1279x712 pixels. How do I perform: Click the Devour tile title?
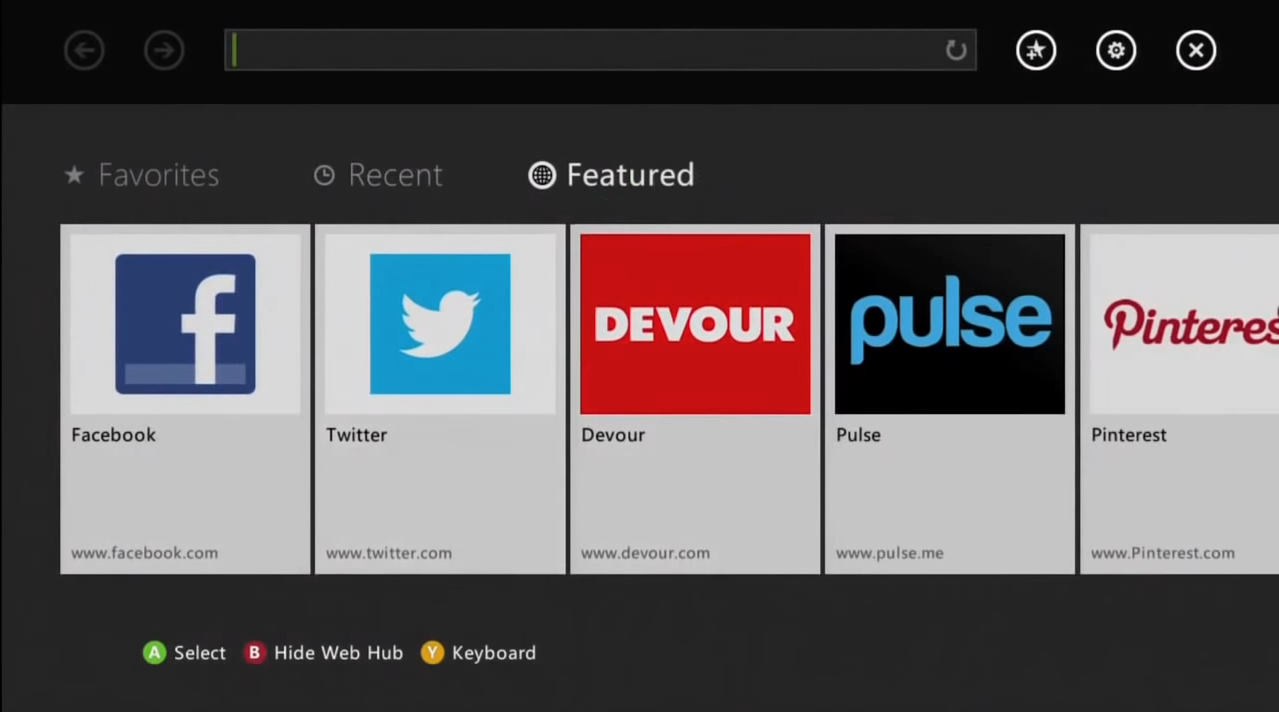(613, 435)
